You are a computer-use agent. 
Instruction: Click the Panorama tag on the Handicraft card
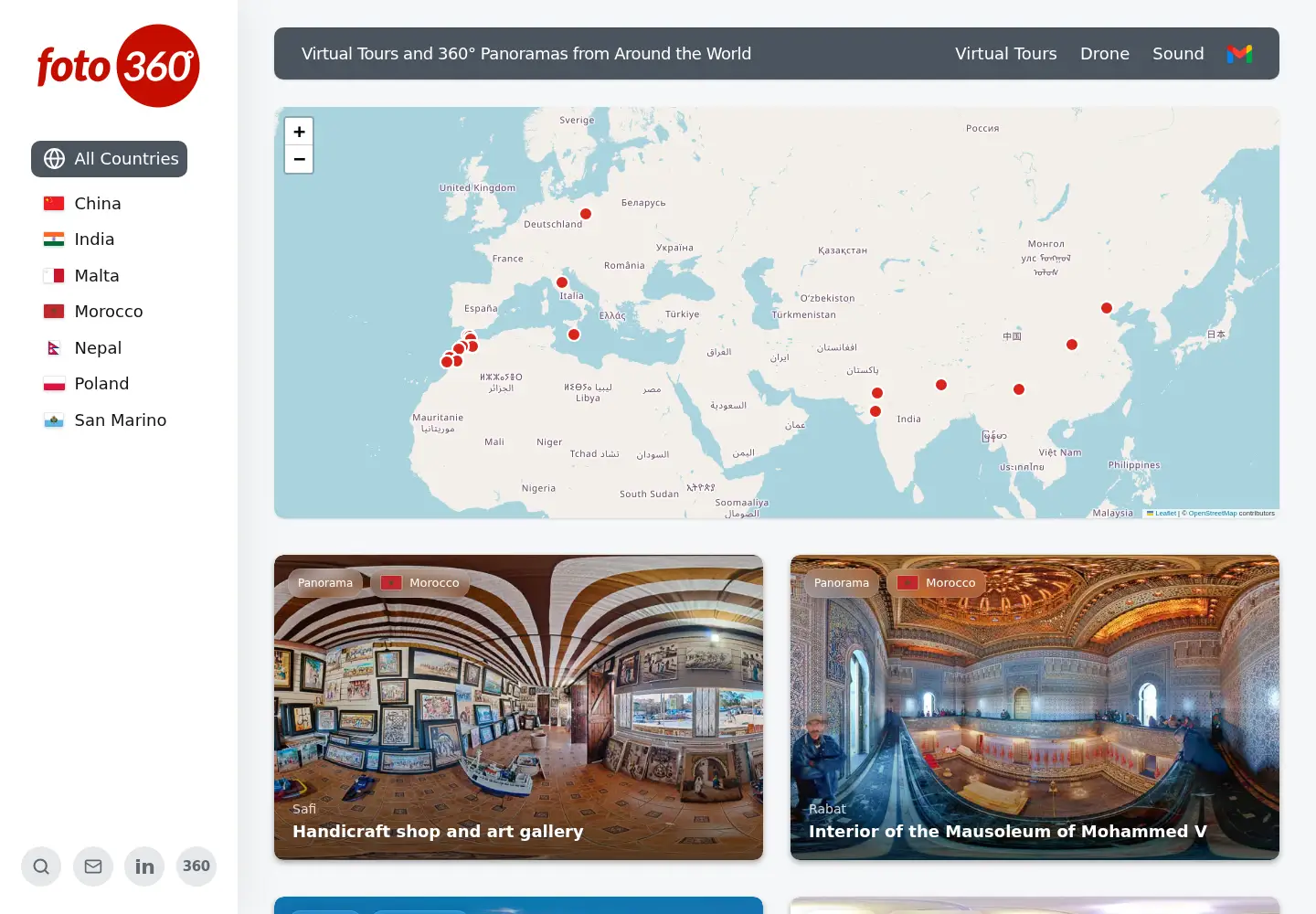(x=325, y=583)
